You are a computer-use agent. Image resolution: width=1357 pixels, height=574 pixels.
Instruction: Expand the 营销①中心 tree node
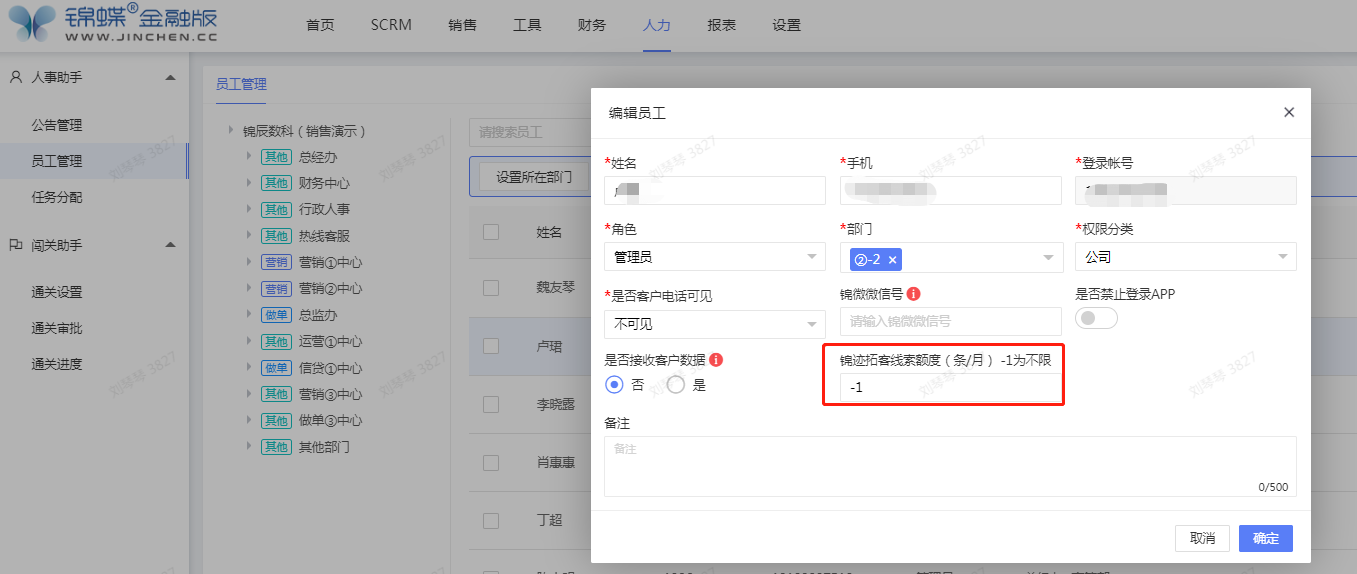[250, 262]
